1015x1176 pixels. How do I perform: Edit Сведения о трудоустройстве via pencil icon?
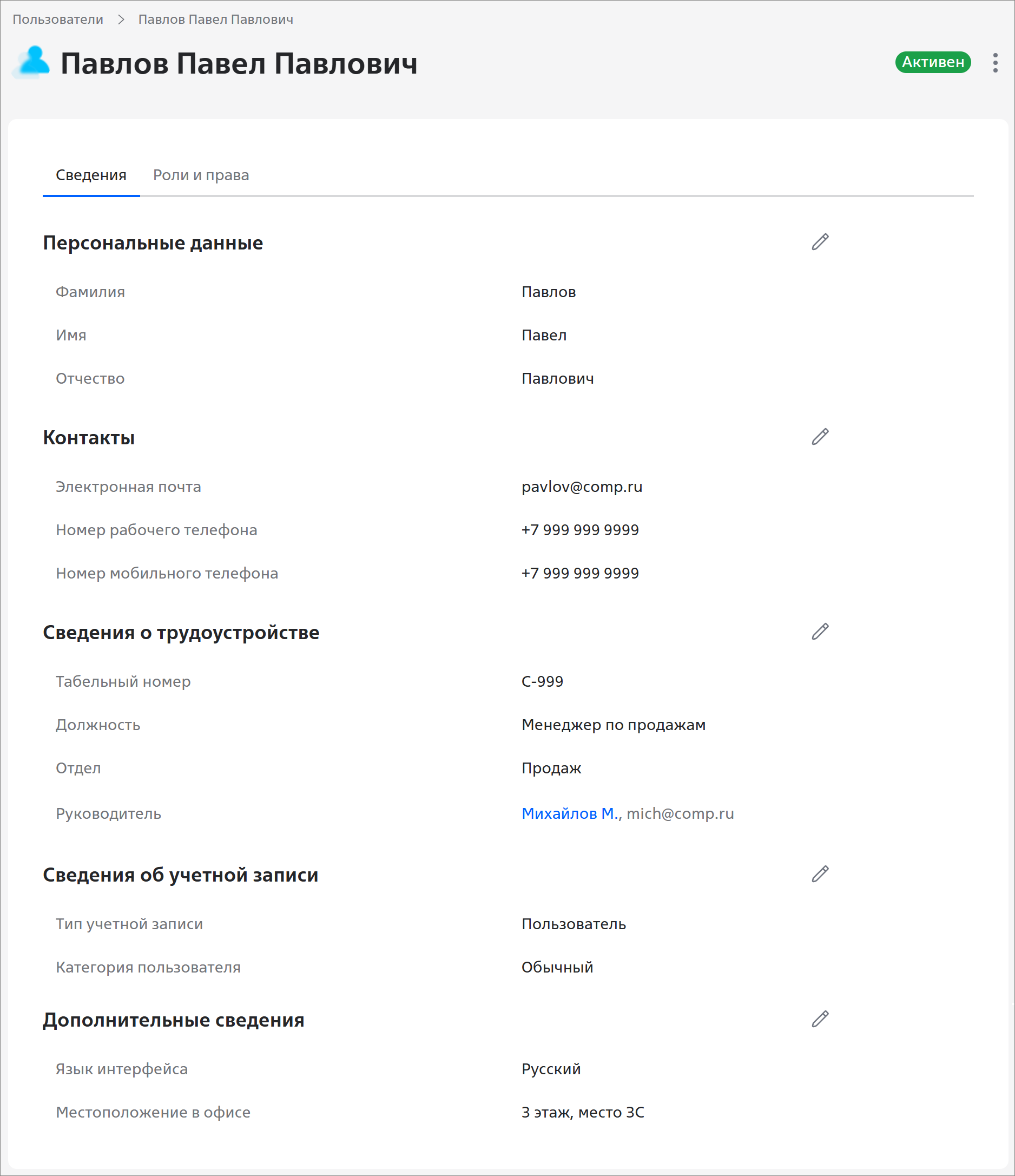tap(820, 631)
